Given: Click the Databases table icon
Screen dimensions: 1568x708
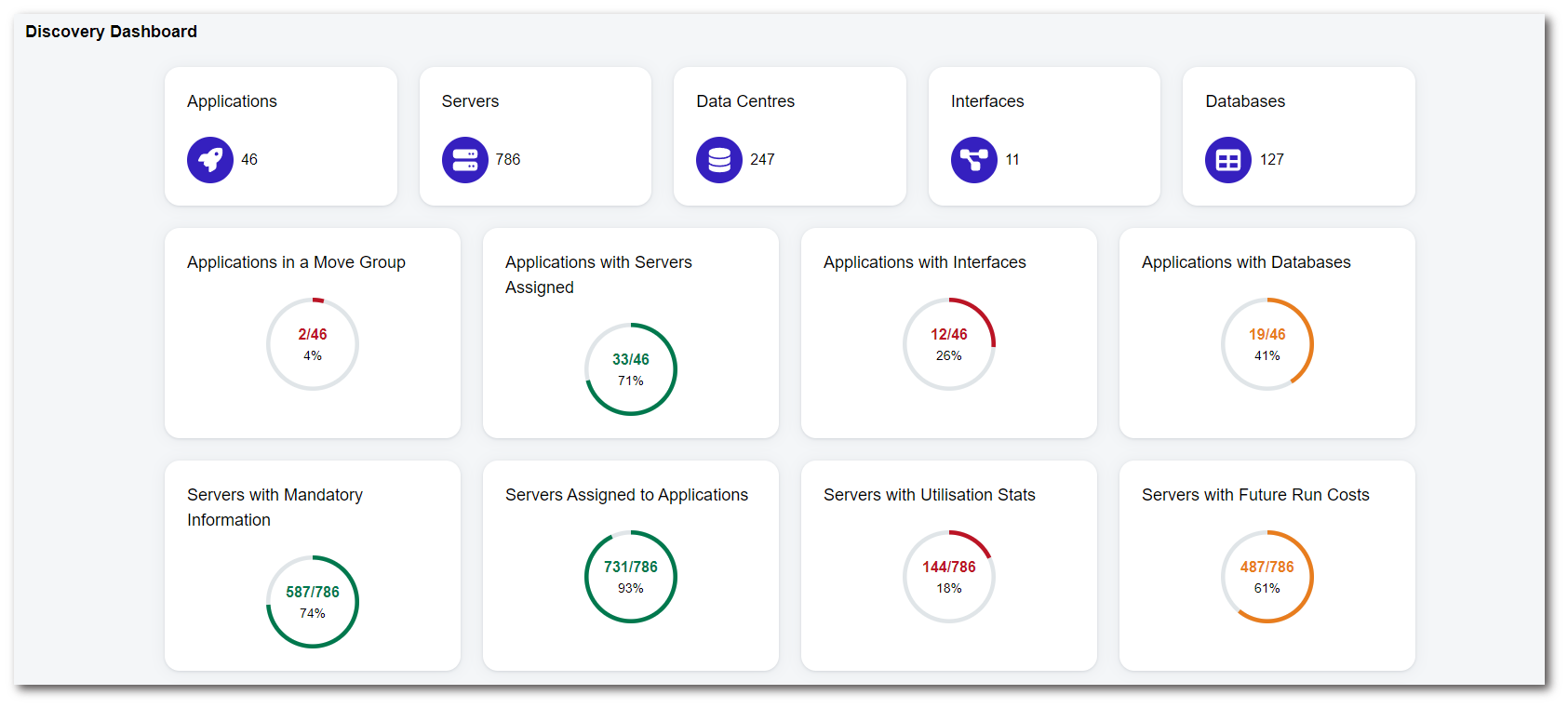Looking at the screenshot, I should coord(1228,160).
